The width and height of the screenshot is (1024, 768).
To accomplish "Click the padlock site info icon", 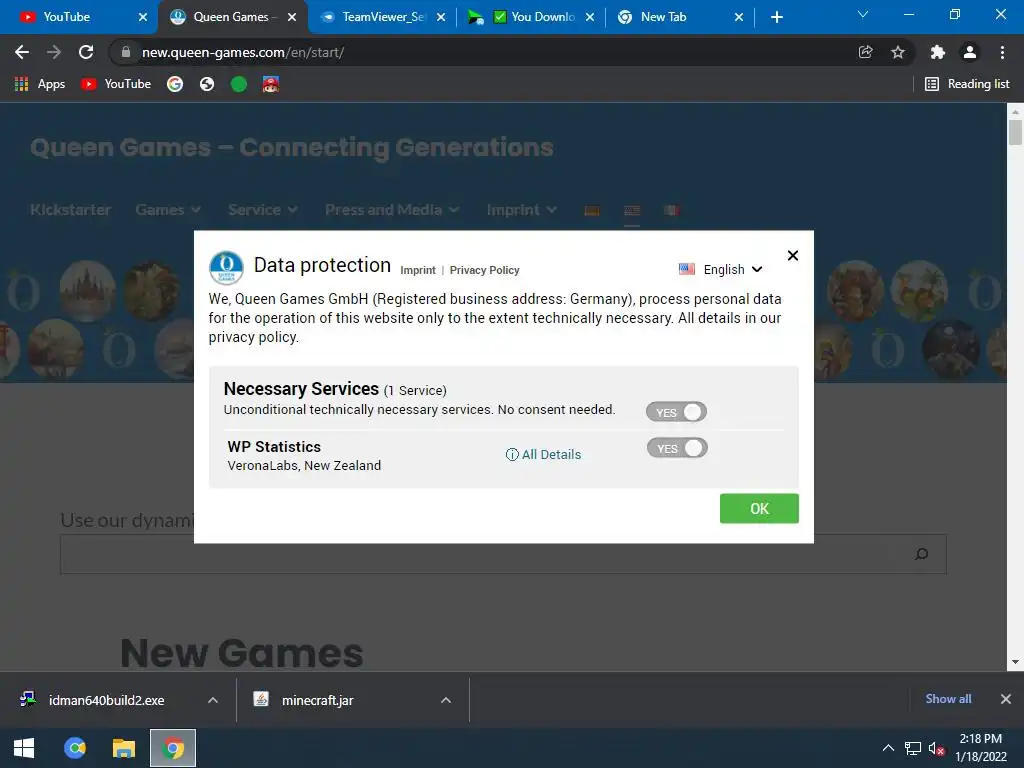I will point(126,52).
